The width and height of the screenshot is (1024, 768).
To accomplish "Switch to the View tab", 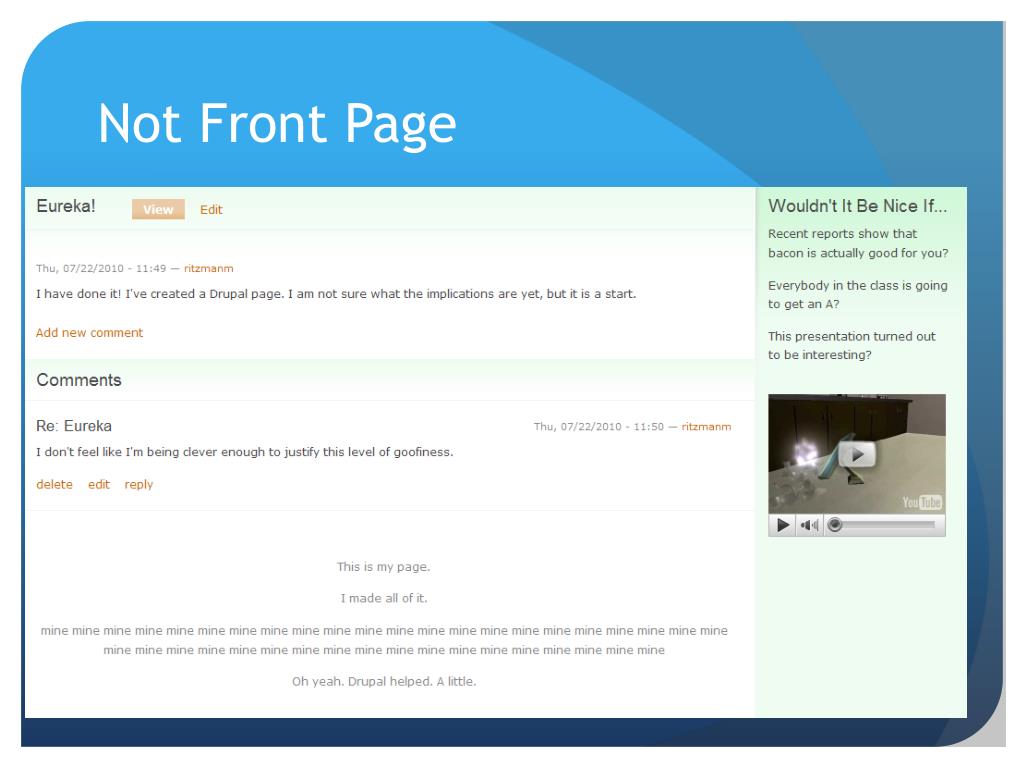I will point(158,210).
